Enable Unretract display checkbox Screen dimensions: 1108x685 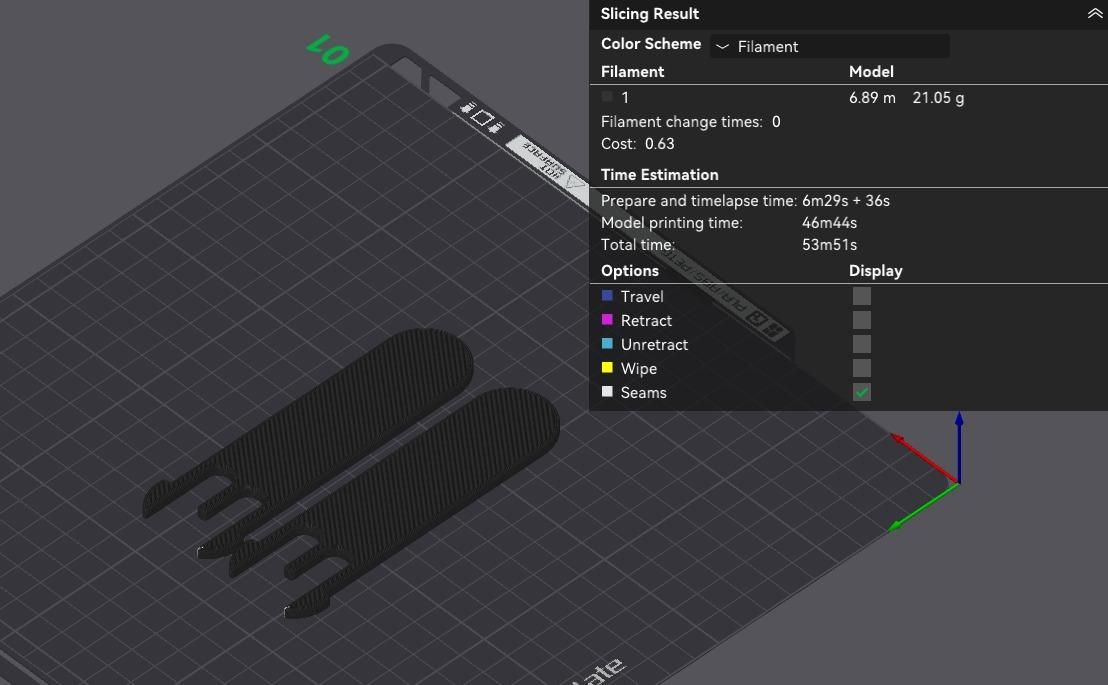[861, 344]
